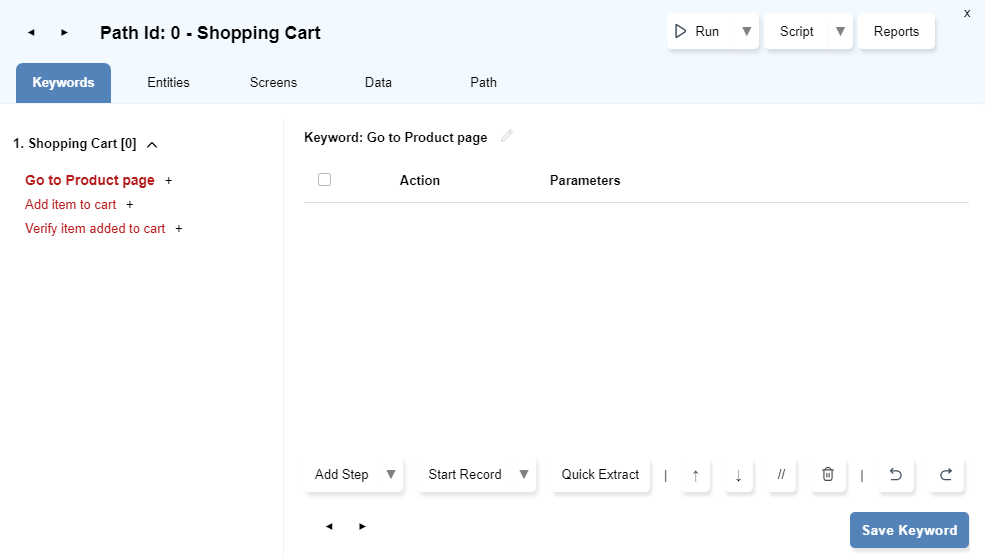Expand the Add Step dropdown arrow
This screenshot has width=985, height=560.
tap(391, 475)
